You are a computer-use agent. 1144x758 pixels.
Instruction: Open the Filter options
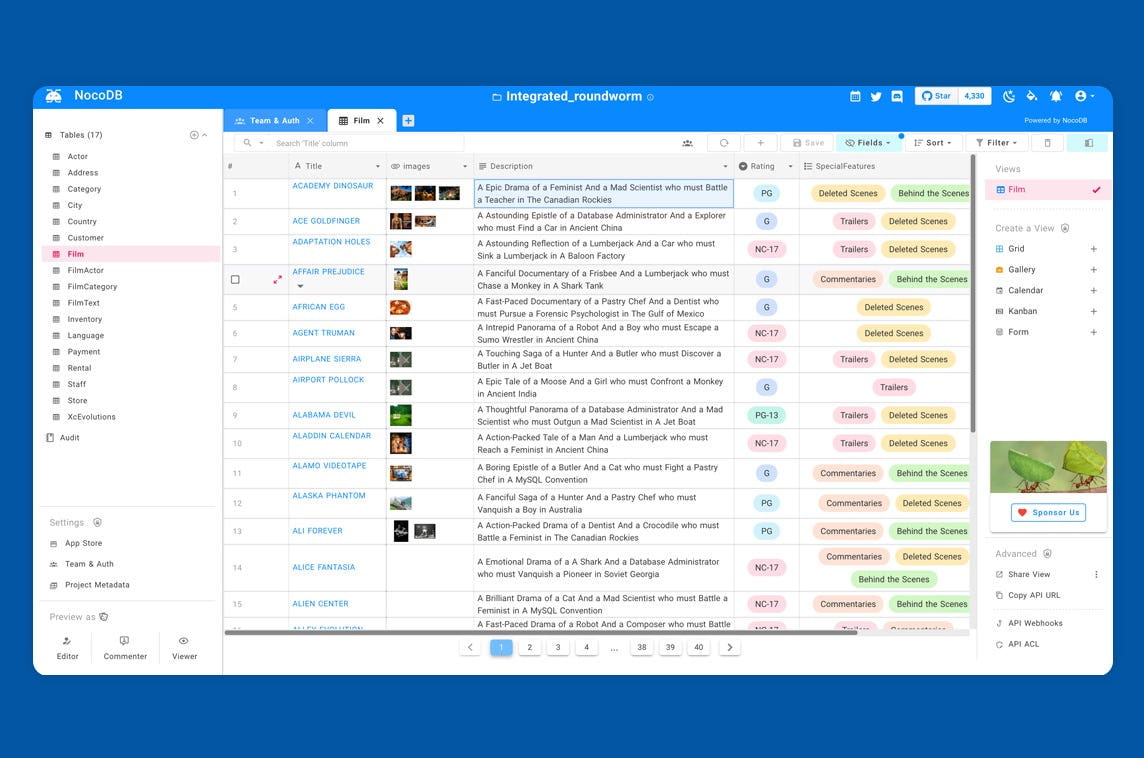(x=995, y=142)
